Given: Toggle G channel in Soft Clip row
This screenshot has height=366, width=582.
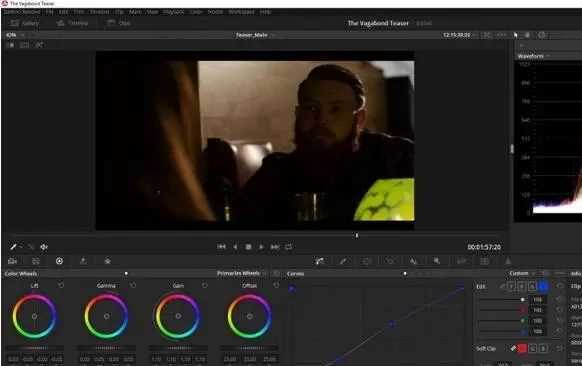Looking at the screenshot, I should click(533, 348).
